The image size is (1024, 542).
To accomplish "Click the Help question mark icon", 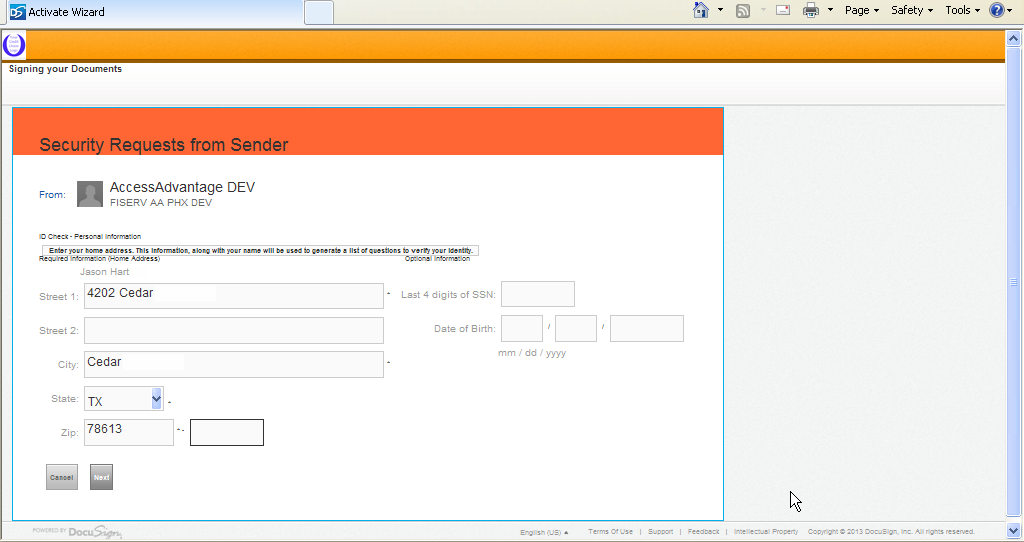I will (997, 10).
